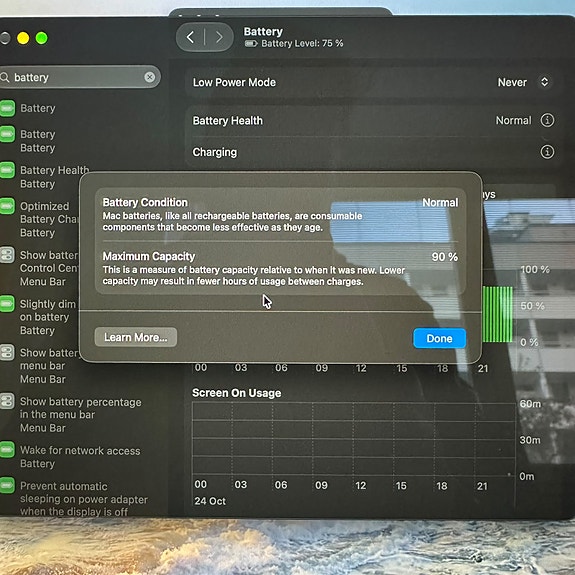Click the Battery Level: 75 % text
Screen dimensions: 575x575
click(x=302, y=44)
